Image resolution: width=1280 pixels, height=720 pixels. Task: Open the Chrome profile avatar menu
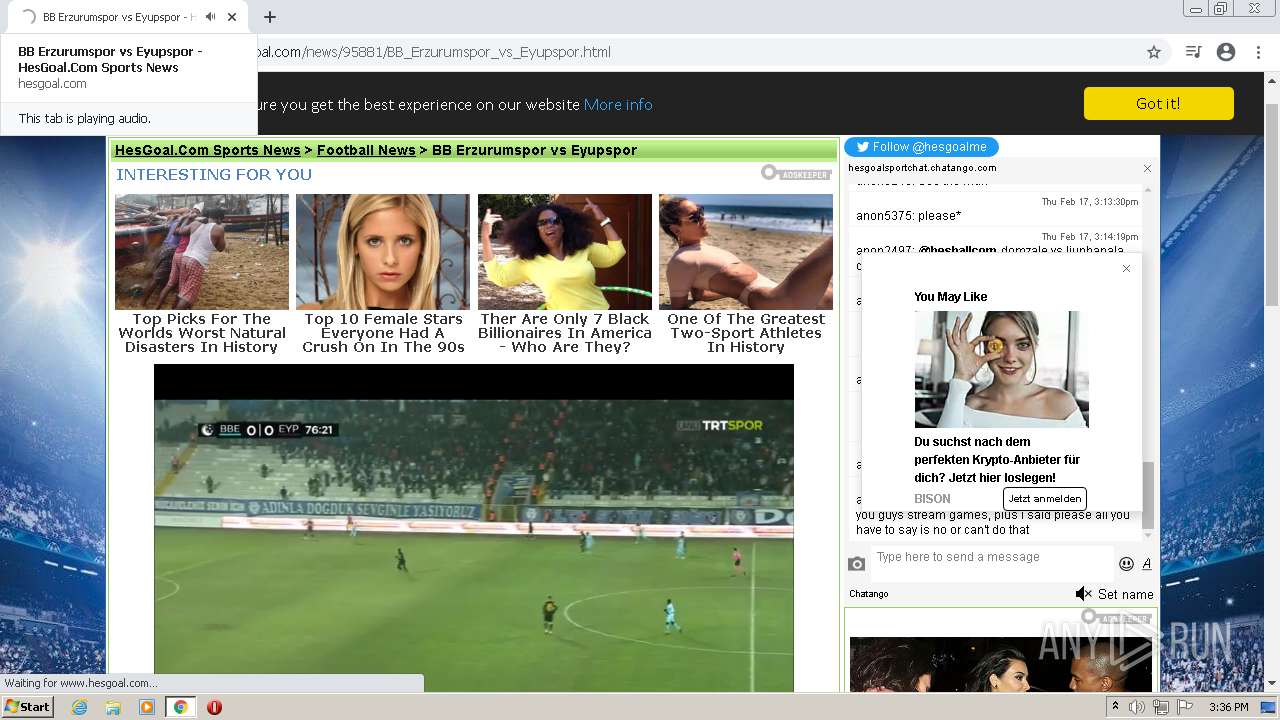point(1226,52)
